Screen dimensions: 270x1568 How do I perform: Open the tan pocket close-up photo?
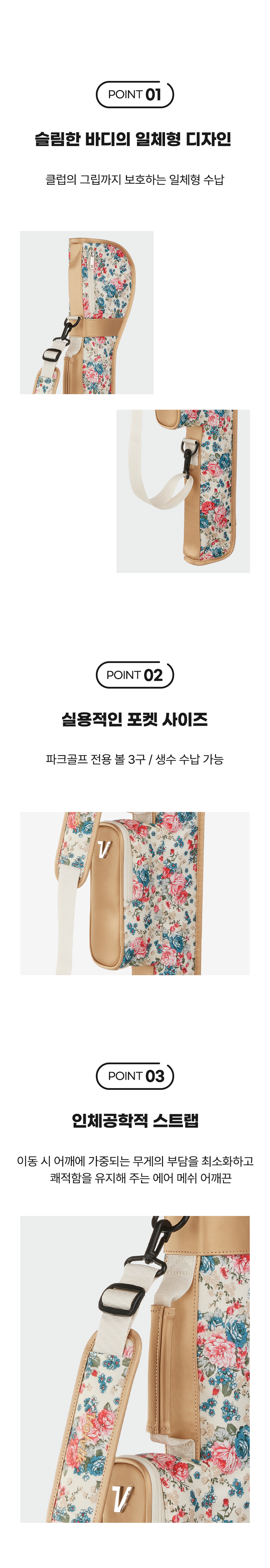click(135, 893)
